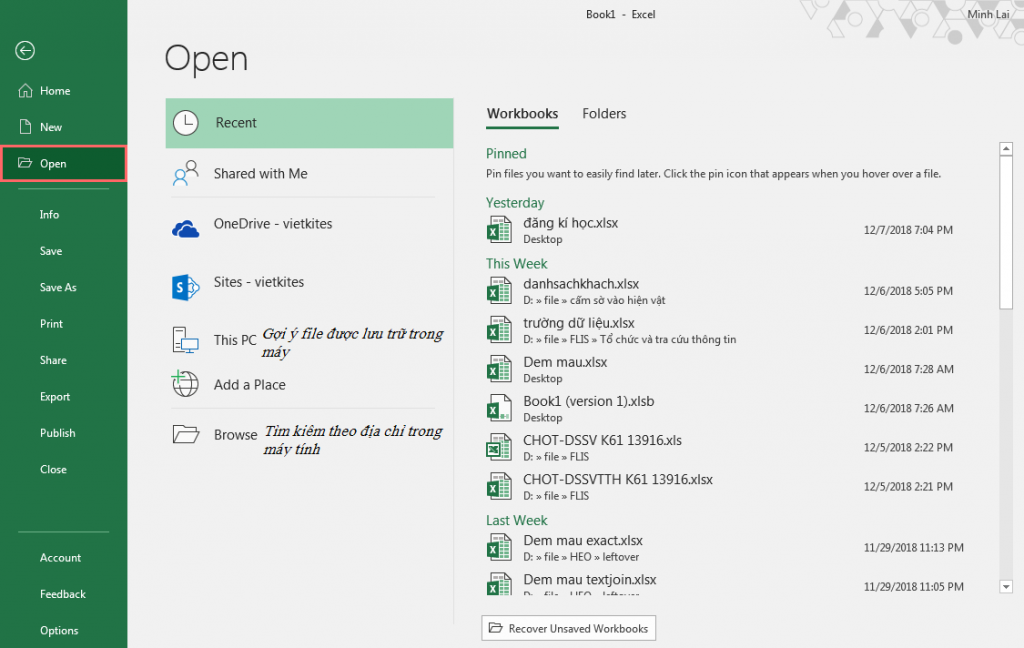Select Export in the sidebar
This screenshot has height=648, width=1024.
click(x=55, y=397)
